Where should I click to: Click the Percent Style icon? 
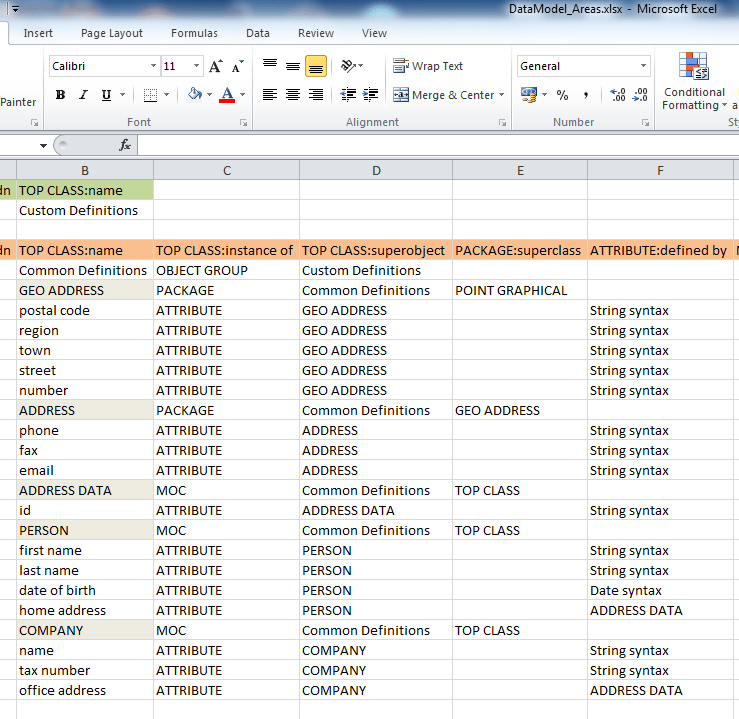[x=562, y=95]
